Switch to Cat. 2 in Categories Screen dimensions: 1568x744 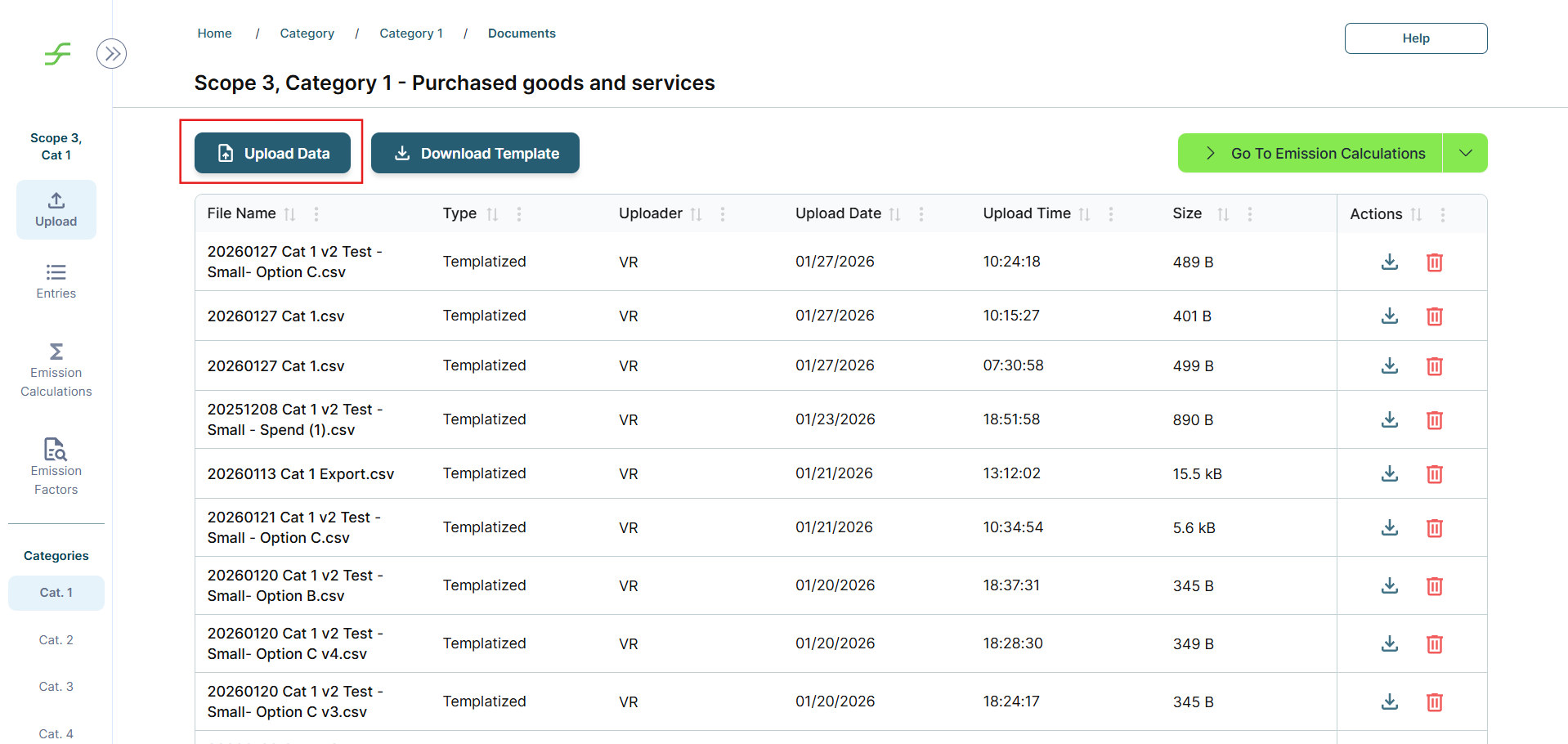[56, 640]
